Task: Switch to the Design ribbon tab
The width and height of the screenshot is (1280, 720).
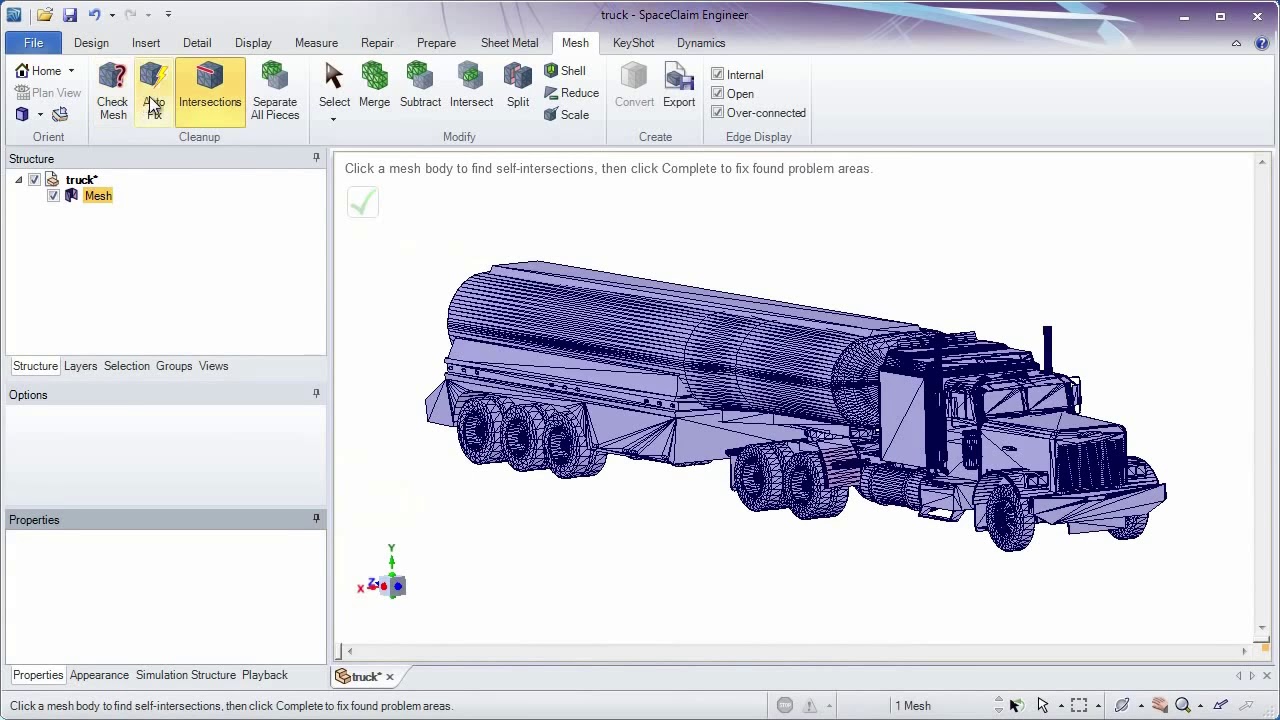Action: point(91,43)
